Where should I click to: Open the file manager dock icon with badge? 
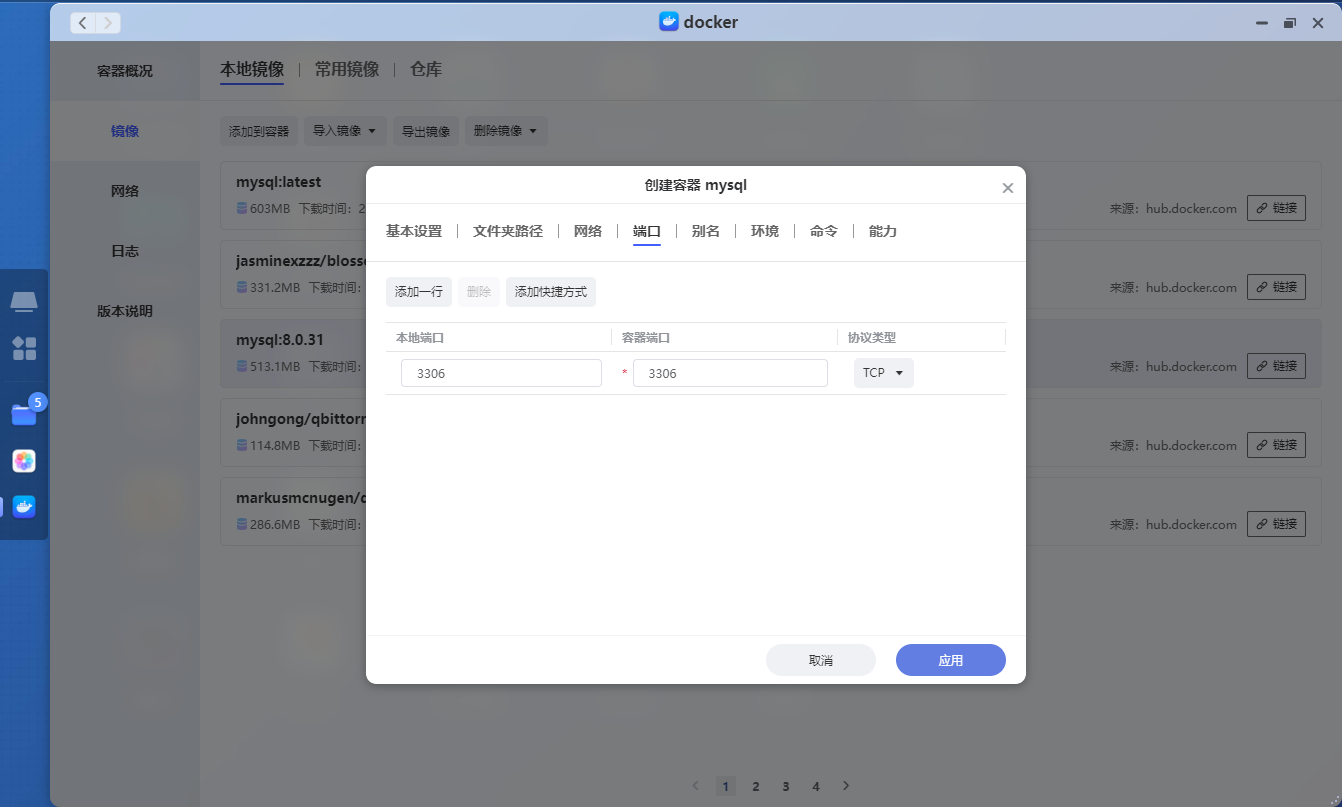click(x=24, y=414)
